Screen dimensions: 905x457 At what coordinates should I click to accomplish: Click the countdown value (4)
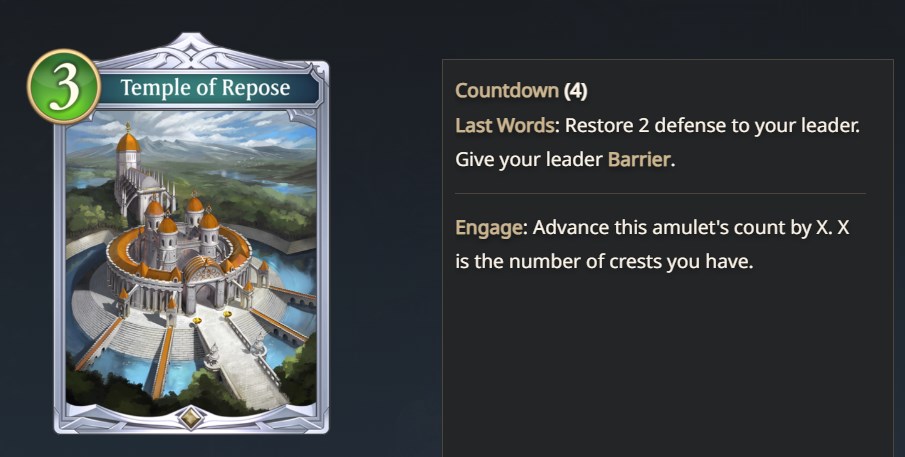(x=575, y=91)
